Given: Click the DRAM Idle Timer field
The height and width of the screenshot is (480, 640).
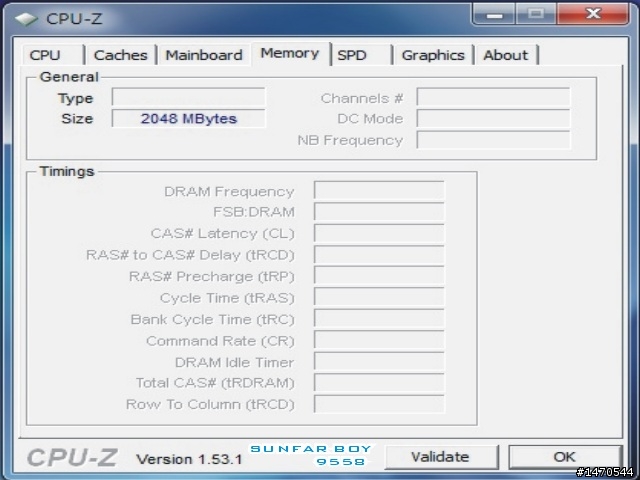Looking at the screenshot, I should (x=379, y=362).
